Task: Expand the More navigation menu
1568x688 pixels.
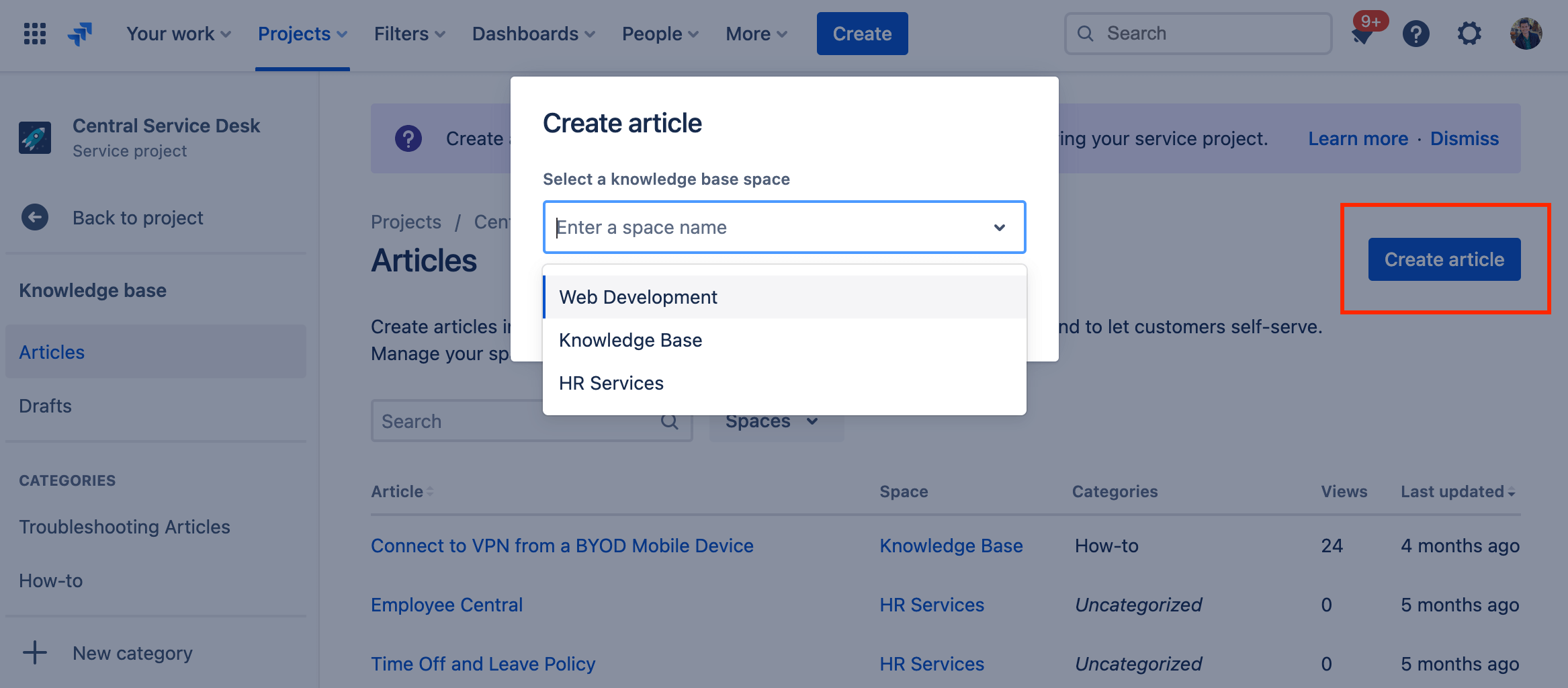Action: (755, 33)
